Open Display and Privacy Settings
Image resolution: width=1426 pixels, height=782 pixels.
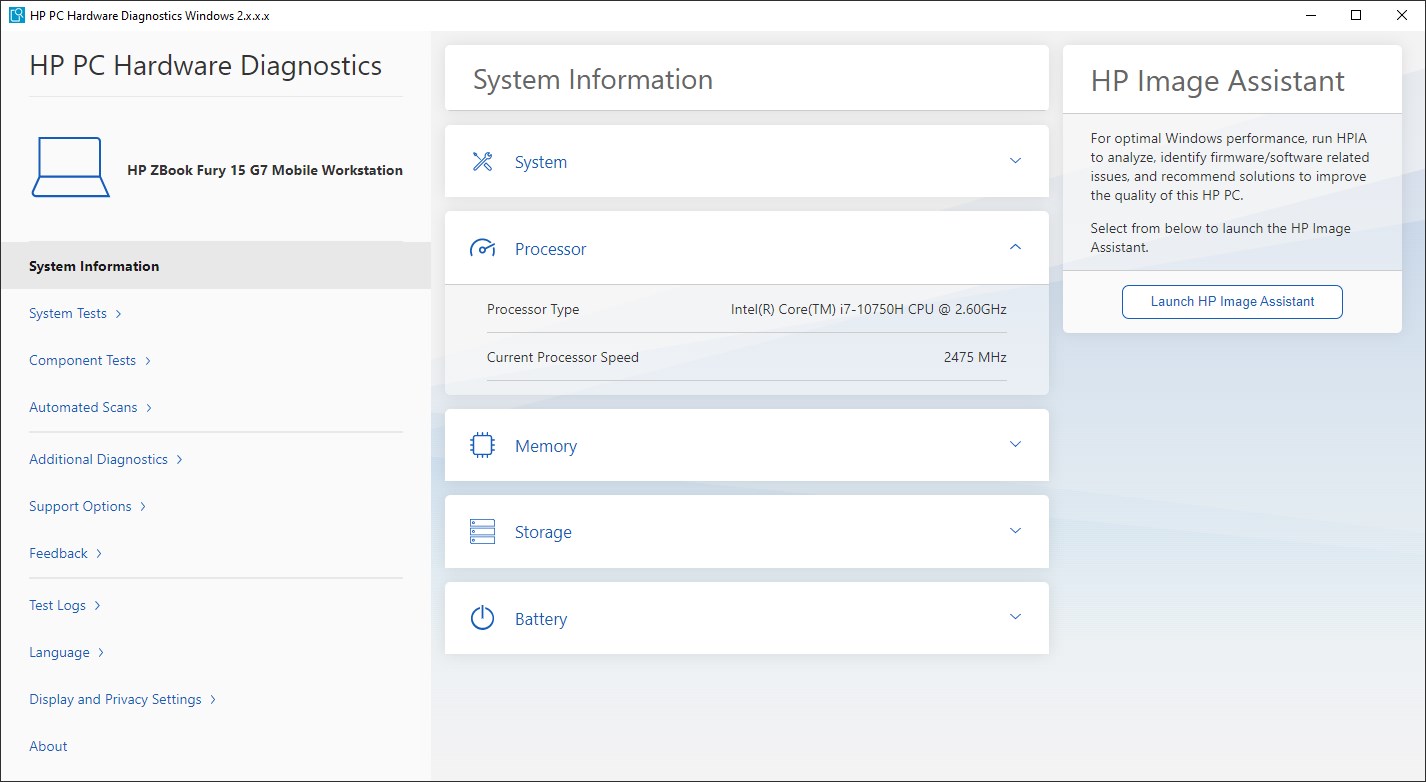[x=115, y=698]
